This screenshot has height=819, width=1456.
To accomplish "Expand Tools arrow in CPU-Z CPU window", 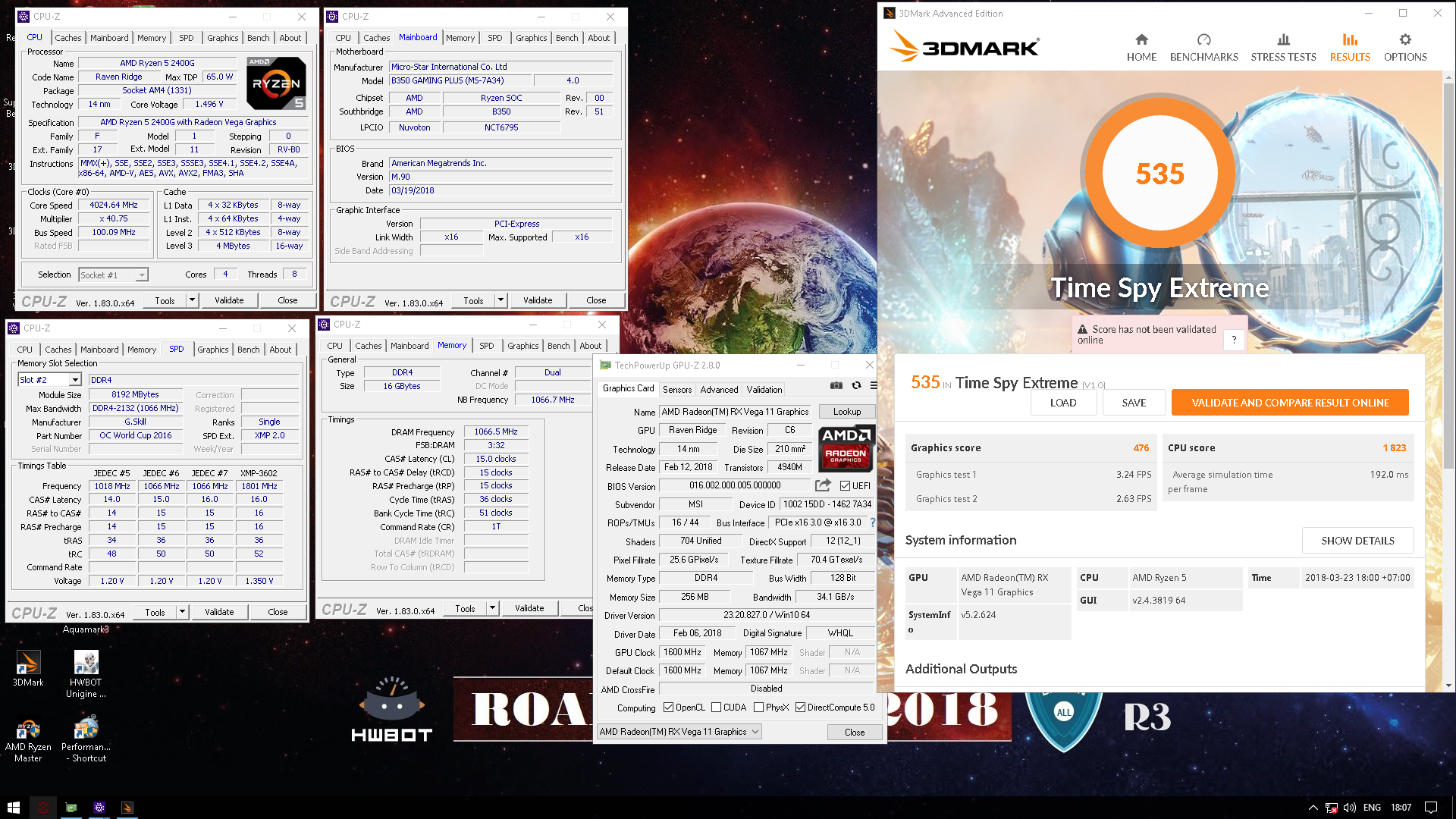I will tap(192, 300).
